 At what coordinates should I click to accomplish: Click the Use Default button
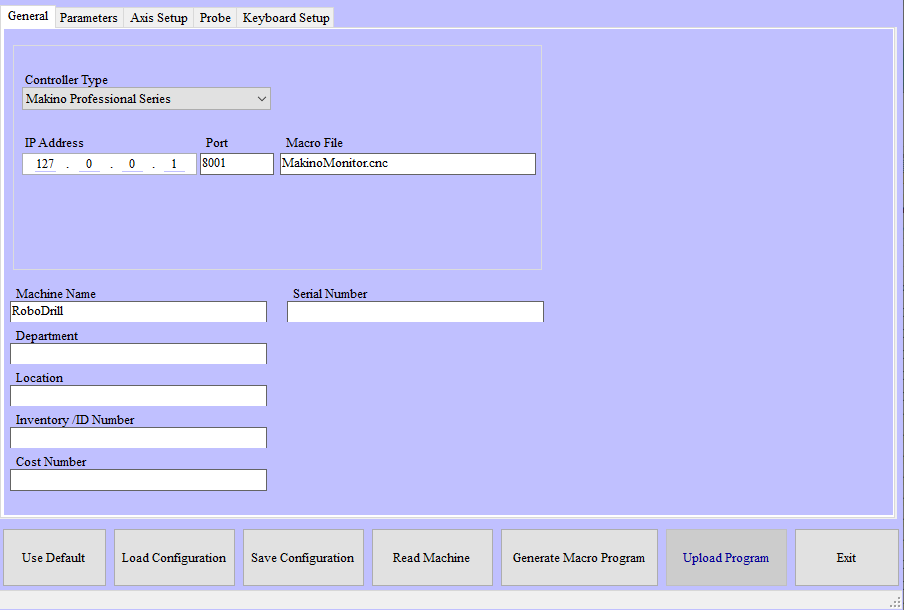pyautogui.click(x=54, y=558)
